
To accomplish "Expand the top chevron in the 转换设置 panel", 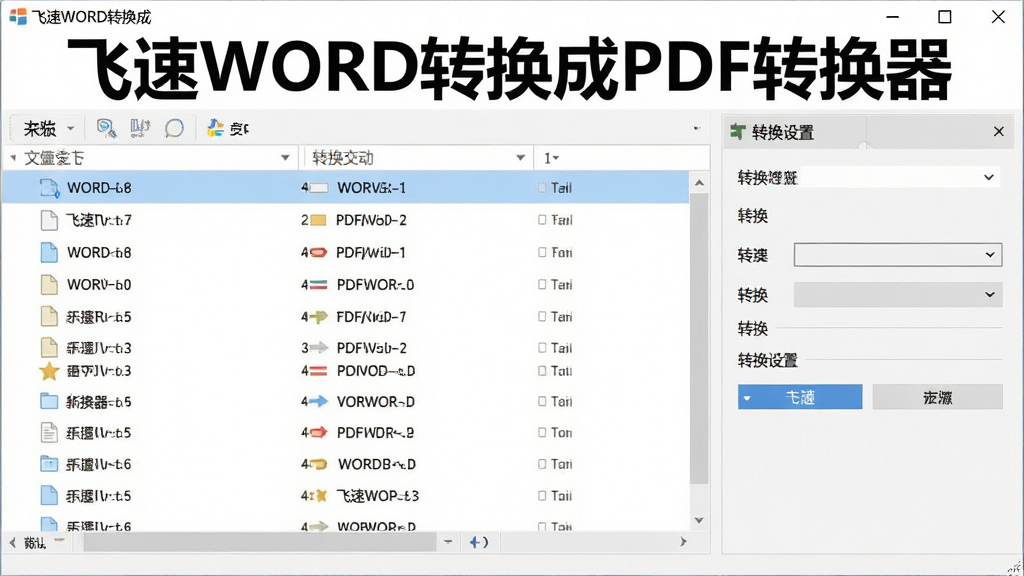I will coord(989,177).
